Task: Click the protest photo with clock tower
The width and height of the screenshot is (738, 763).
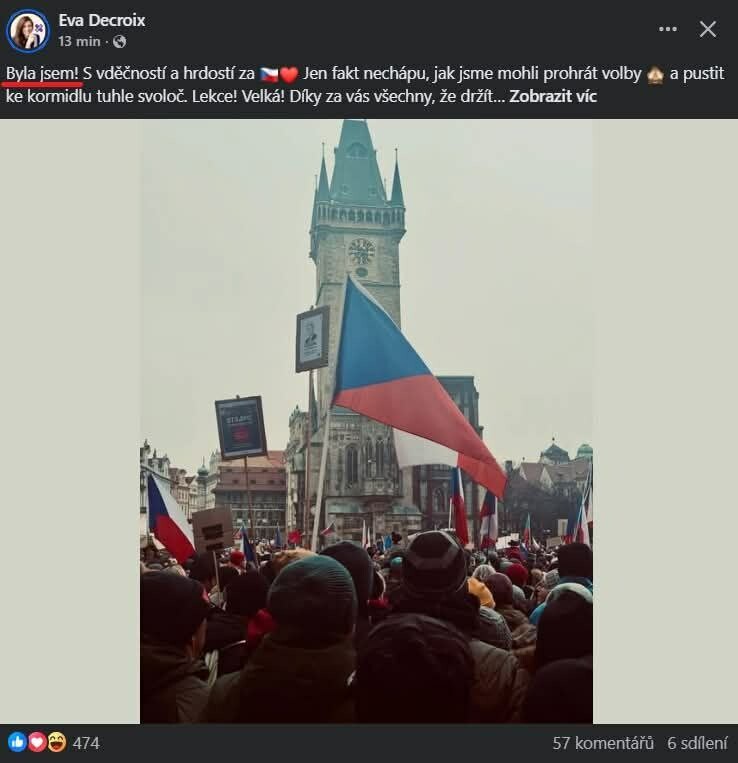Action: click(366, 421)
